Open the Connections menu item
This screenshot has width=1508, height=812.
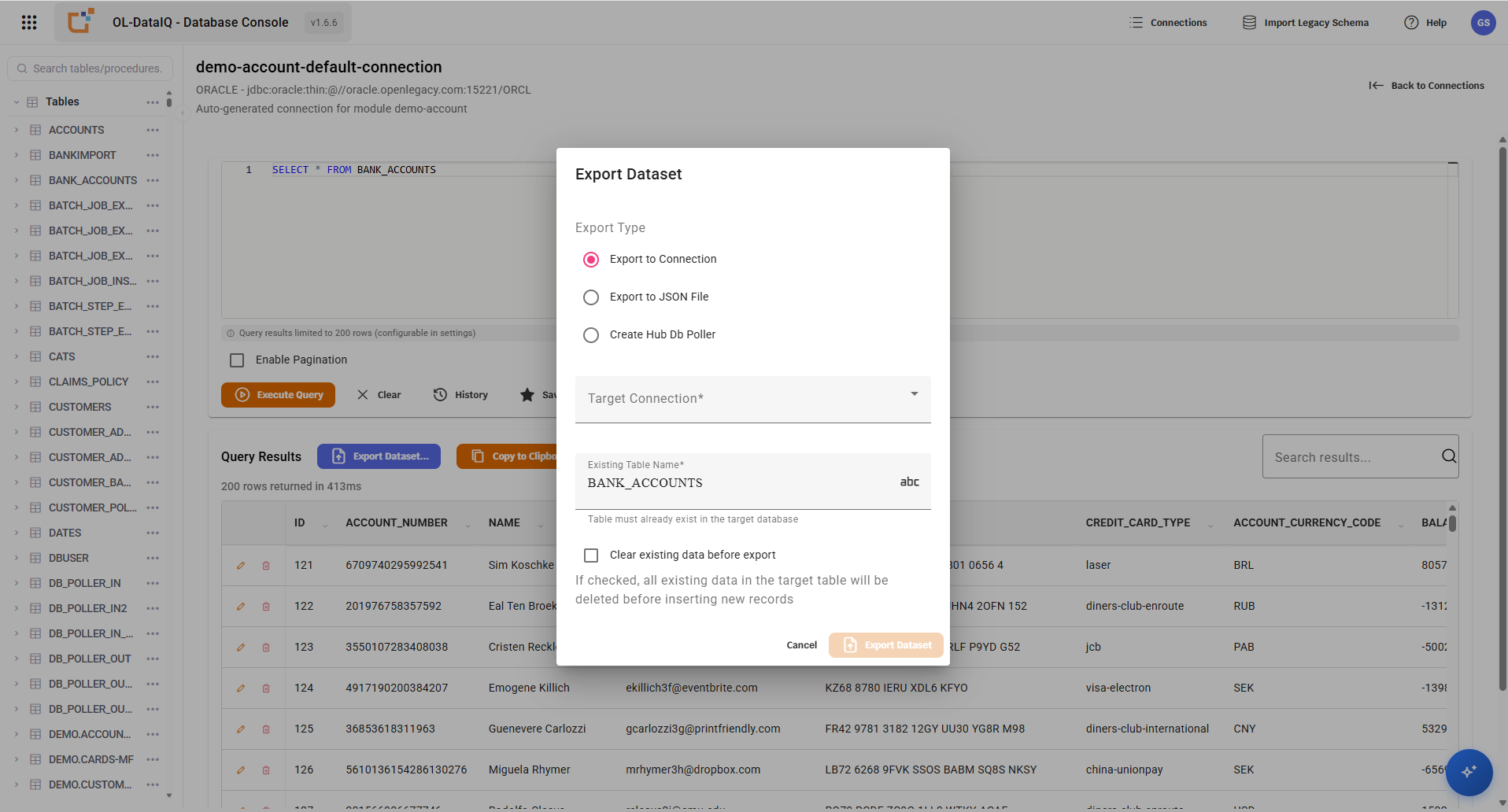1168,23
